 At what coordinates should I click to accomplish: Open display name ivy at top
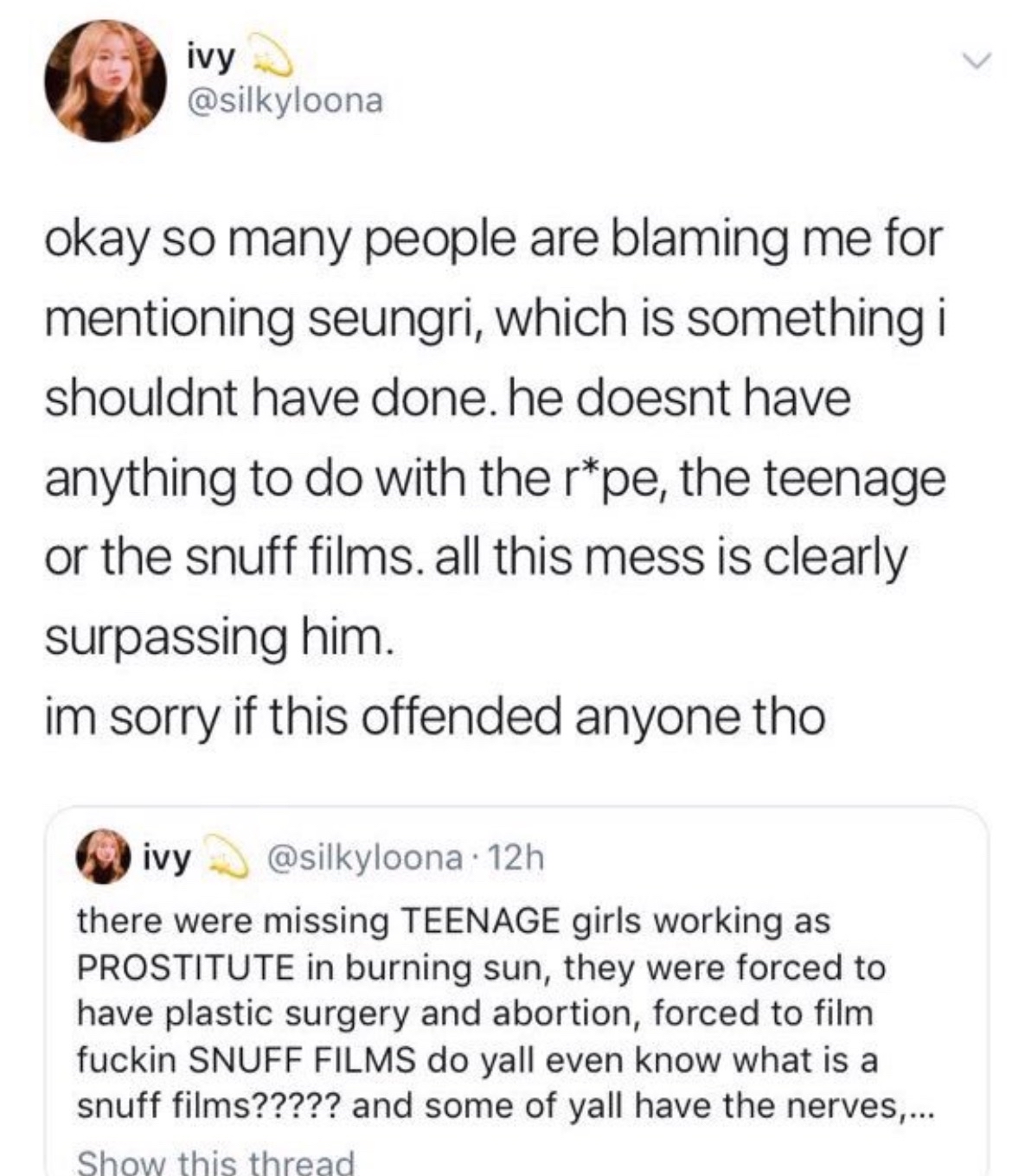(211, 59)
